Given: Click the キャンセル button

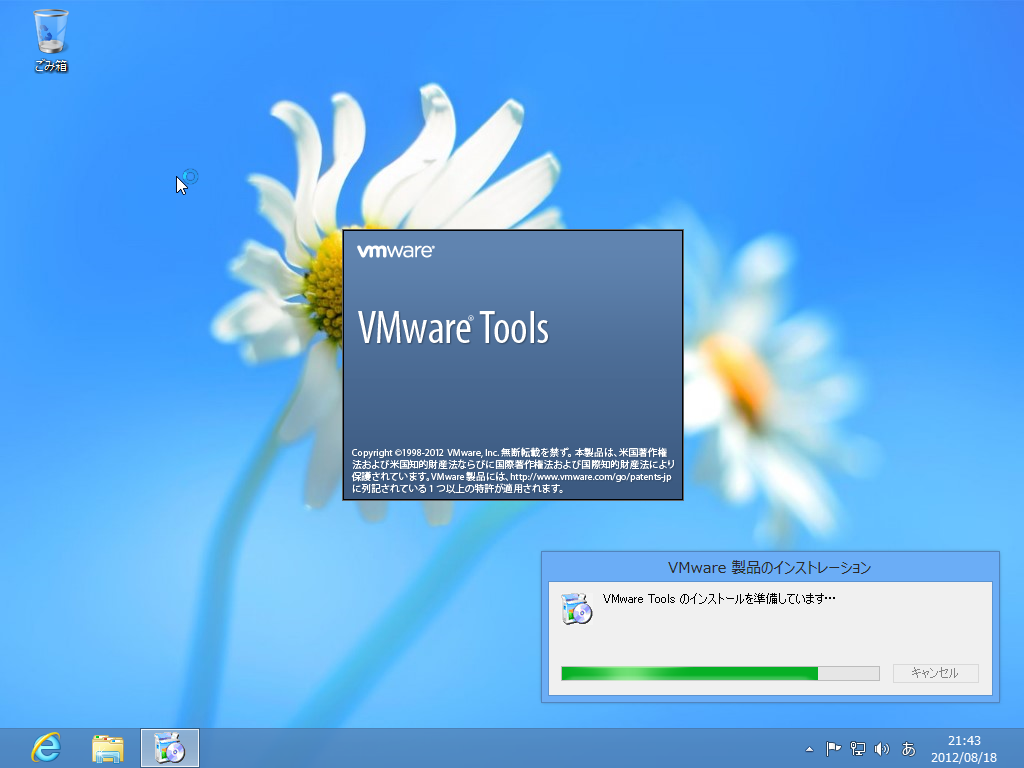Looking at the screenshot, I should (x=935, y=673).
